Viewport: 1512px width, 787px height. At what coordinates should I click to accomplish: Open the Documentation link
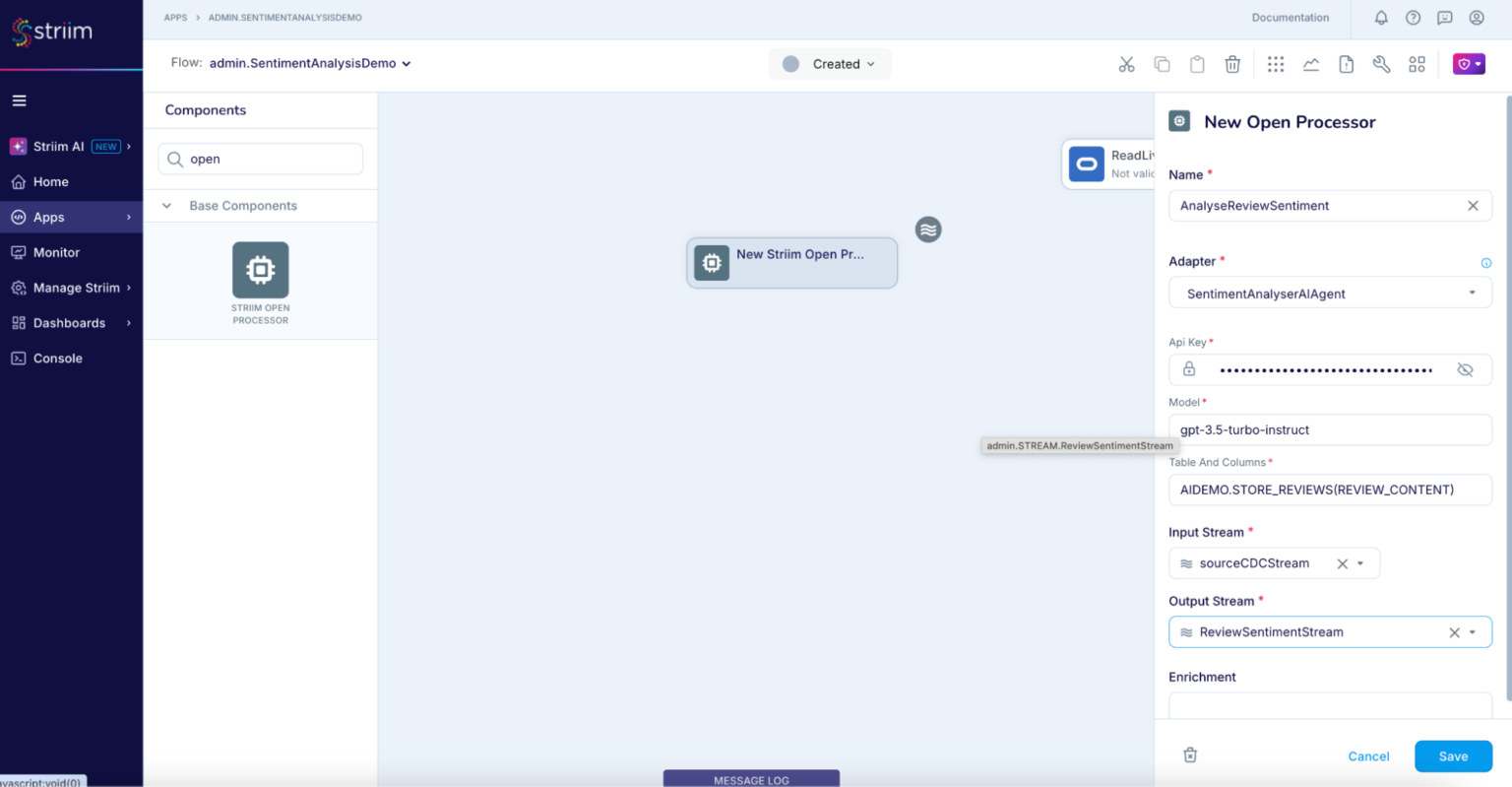point(1290,17)
